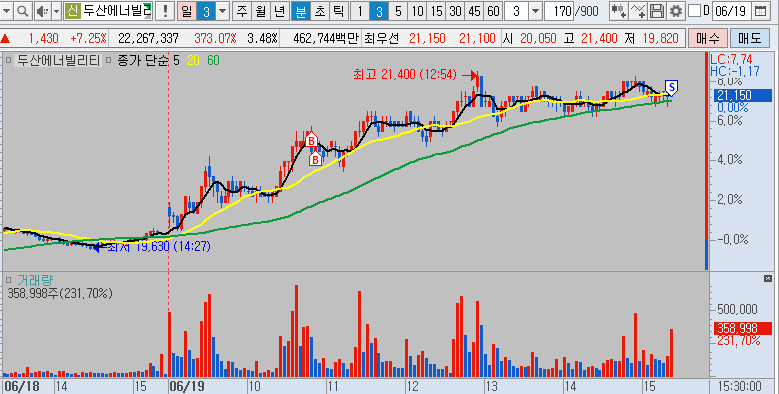Click the add candlestick chart icon
The height and width of the screenshot is (394, 779).
coord(619,11)
